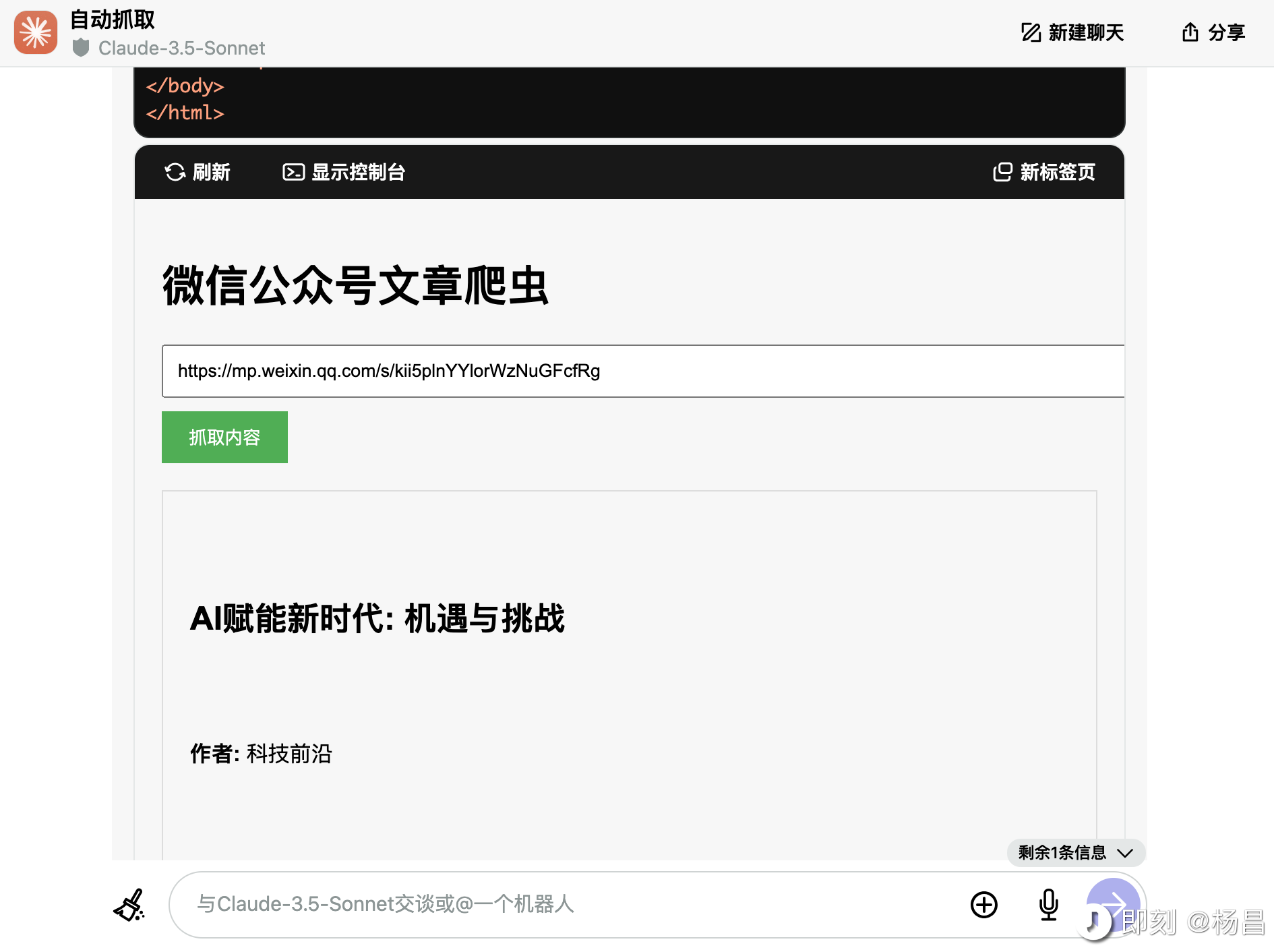Click the 微信公众号文章爬虫 page heading

355,287
